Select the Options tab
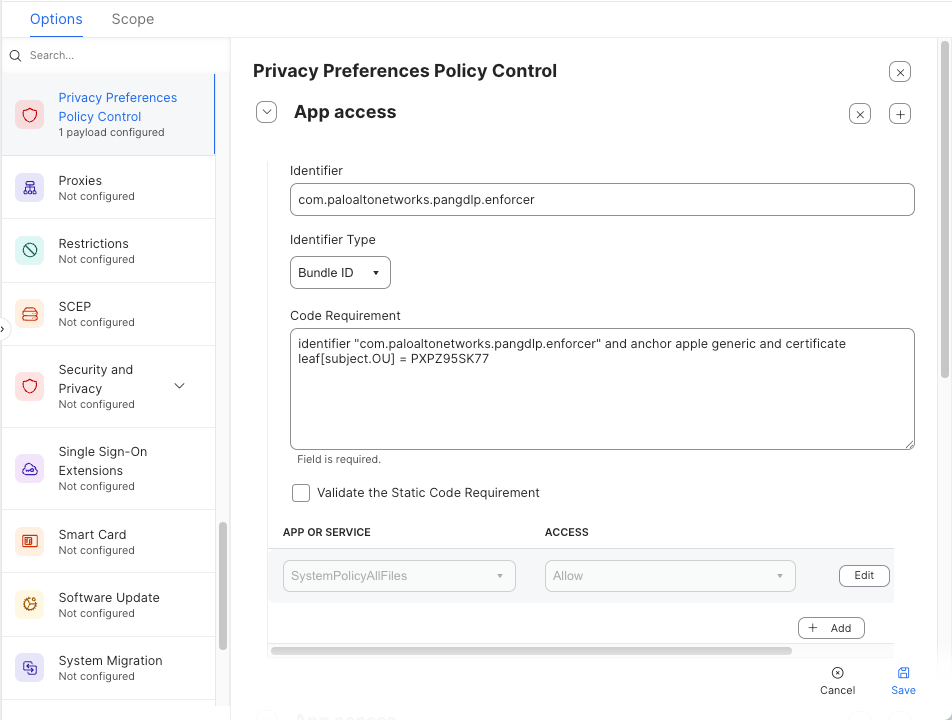Viewport: 952px width, 720px height. click(56, 19)
